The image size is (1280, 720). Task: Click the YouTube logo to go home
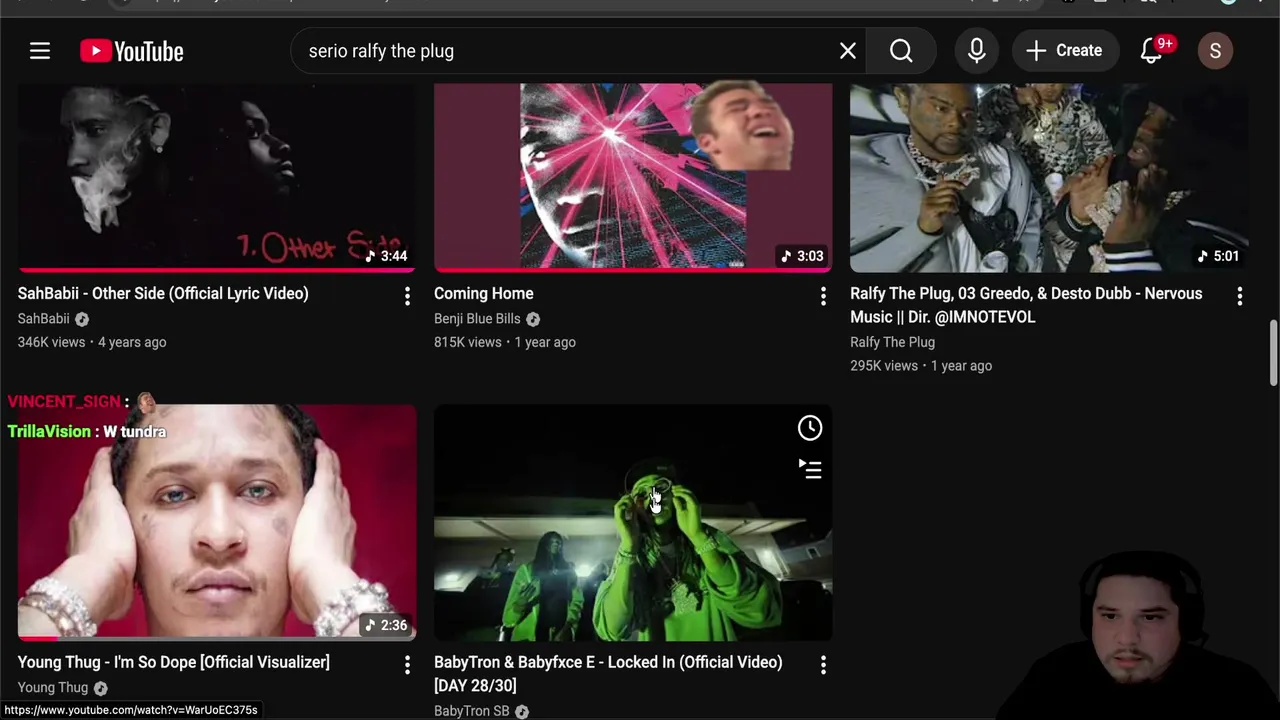(132, 51)
